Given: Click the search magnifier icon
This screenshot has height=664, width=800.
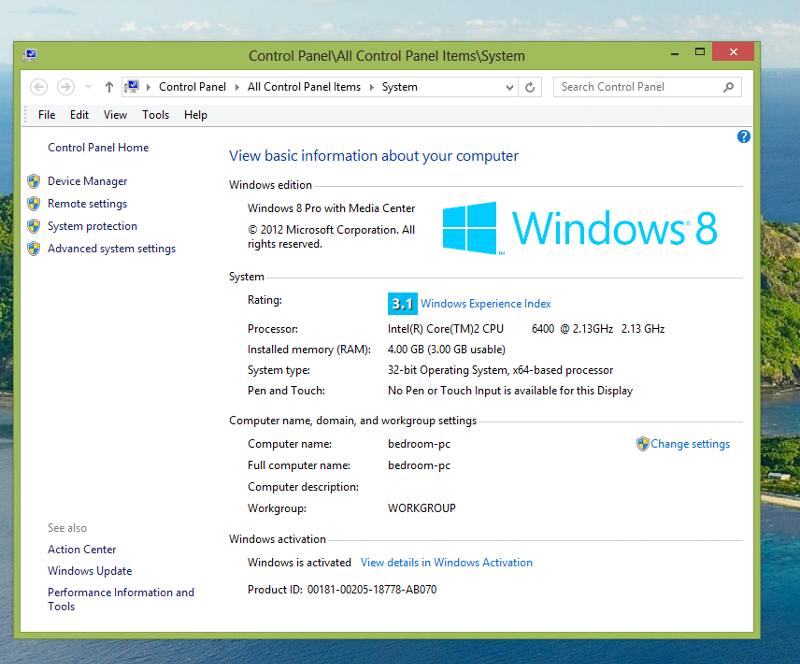Looking at the screenshot, I should [729, 87].
